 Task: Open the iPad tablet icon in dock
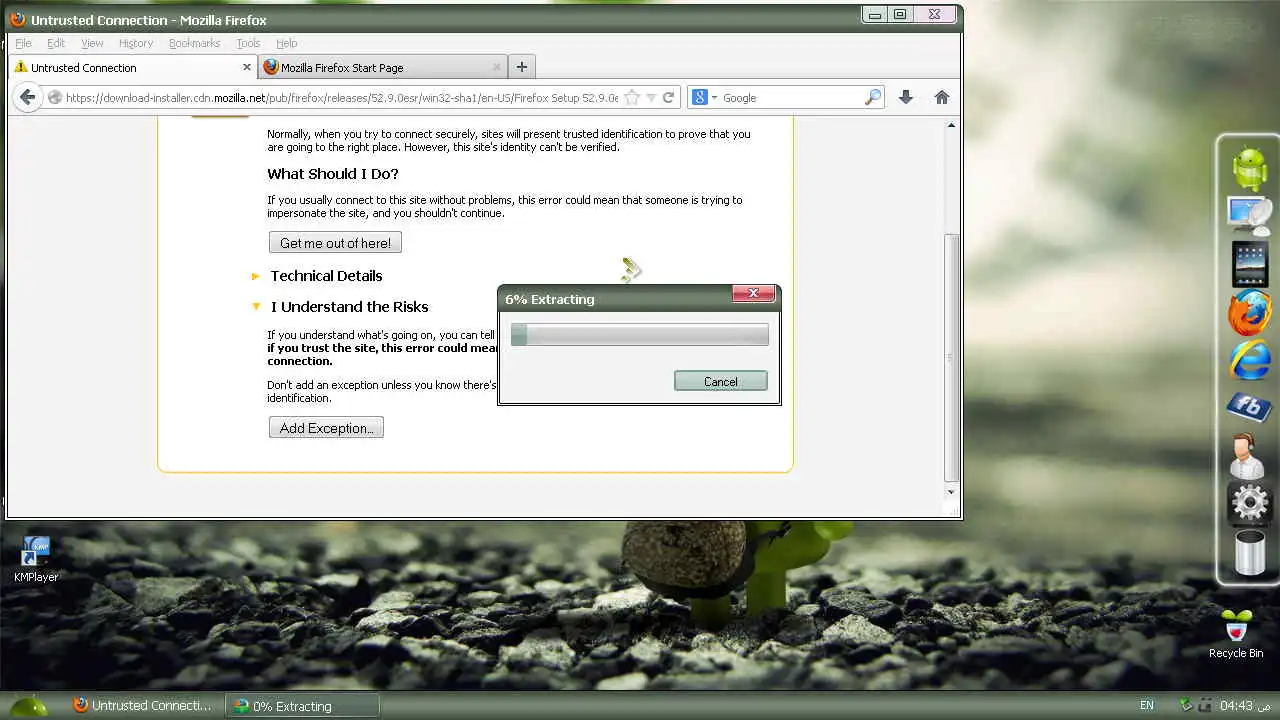[x=1250, y=264]
